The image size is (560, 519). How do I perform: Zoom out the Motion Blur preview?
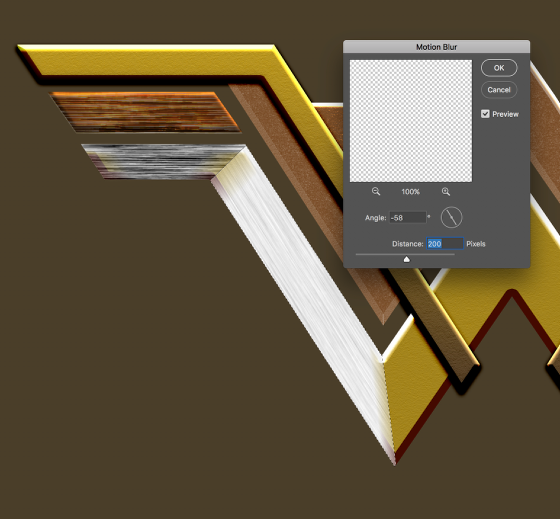(x=376, y=191)
